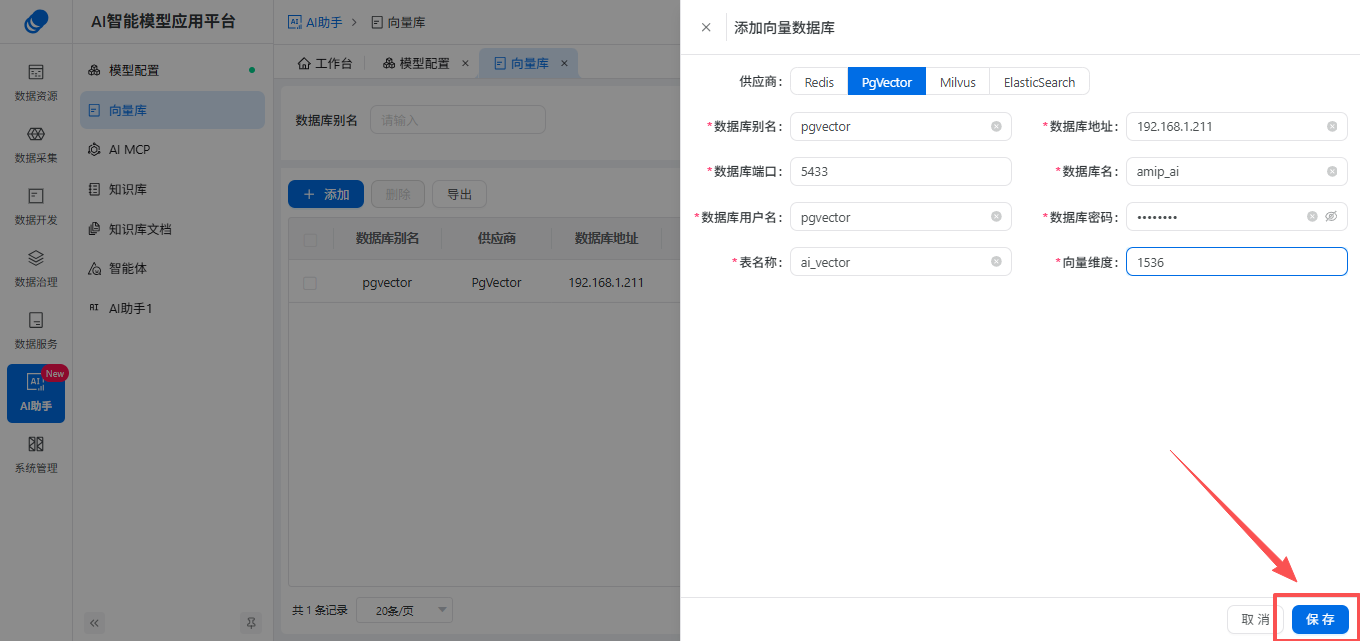1360x641 pixels.
Task: Check the select-all header checkbox
Action: 310,239
